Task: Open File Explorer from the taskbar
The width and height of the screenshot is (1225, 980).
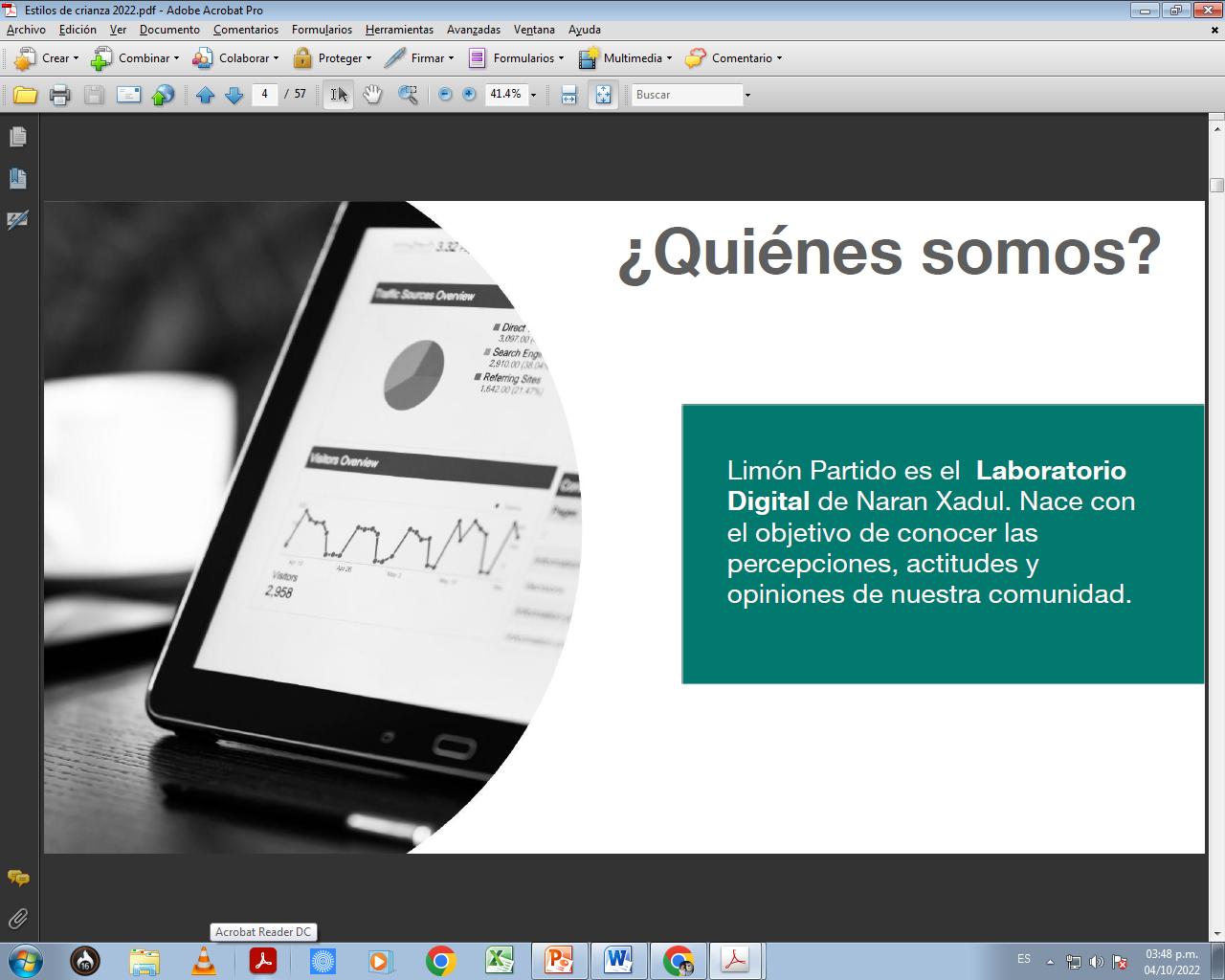Action: 145,960
